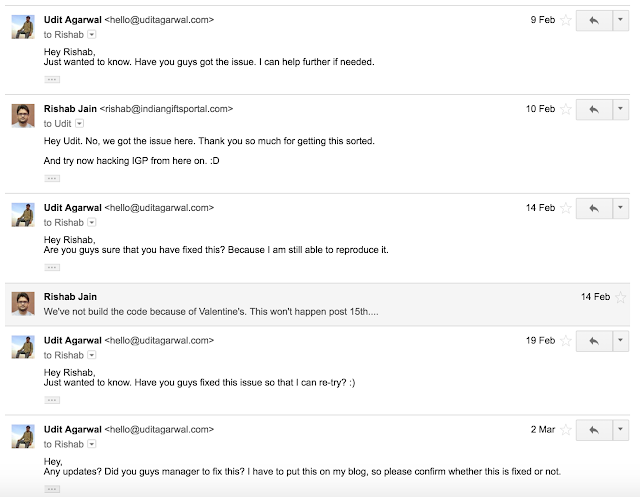Click Rishab Jain sender name on 10 Feb
Screen dimensions: 640x497
tap(68, 107)
